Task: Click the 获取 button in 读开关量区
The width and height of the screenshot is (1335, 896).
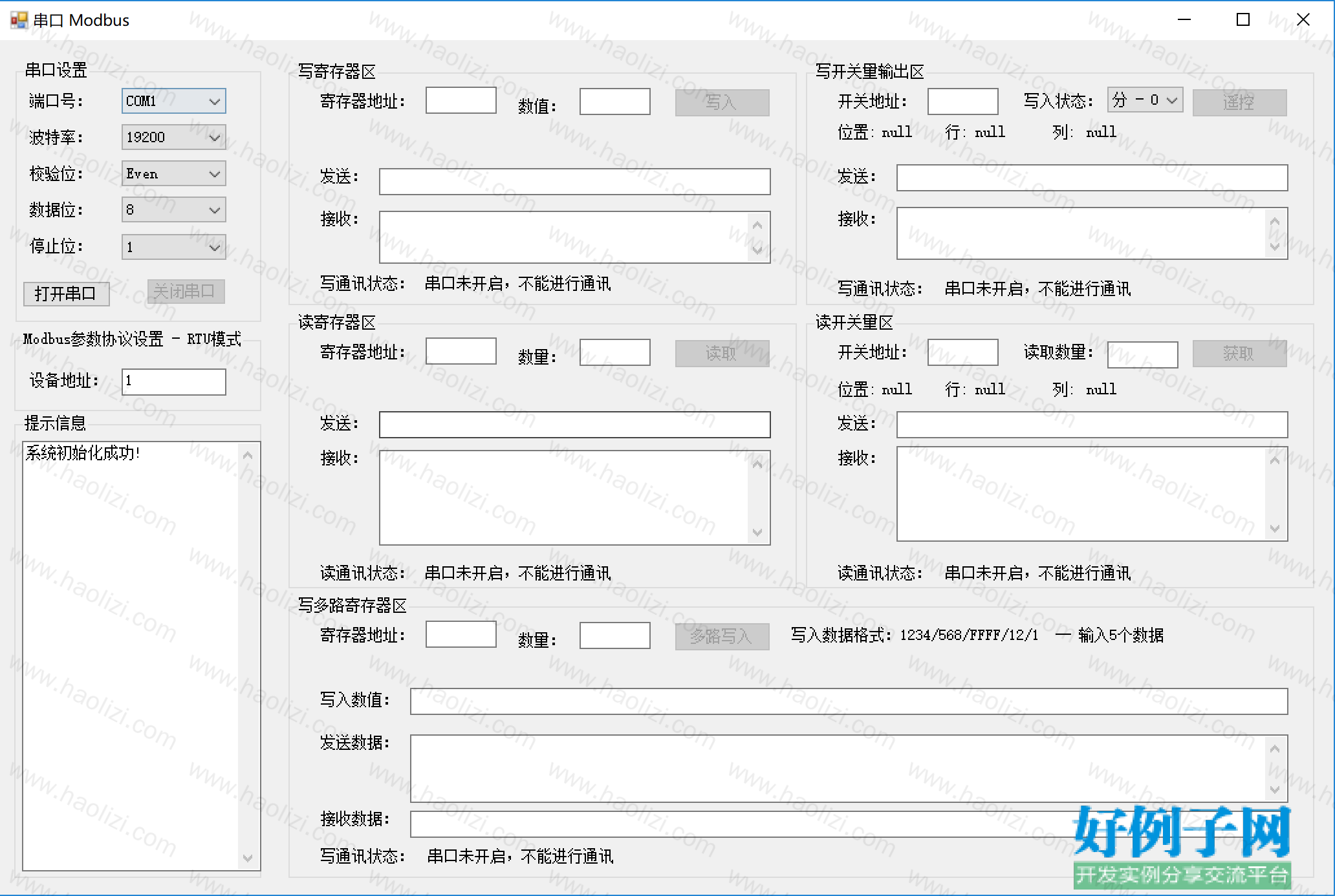Action: click(1239, 353)
